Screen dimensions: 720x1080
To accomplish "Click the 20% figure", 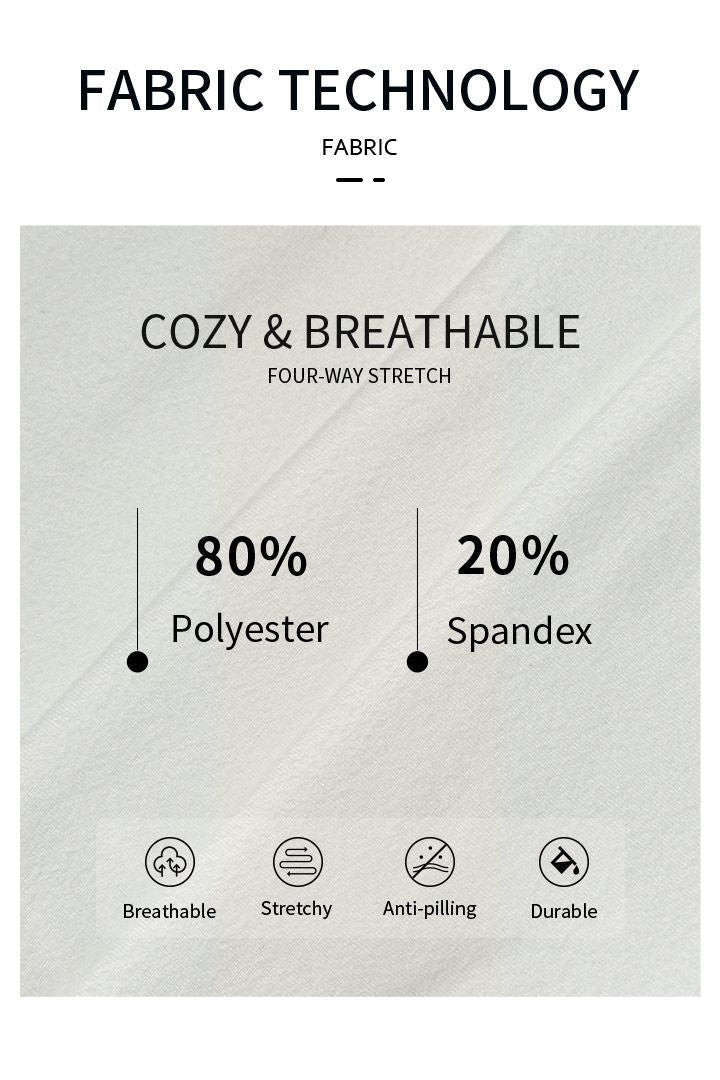I will 513,556.
